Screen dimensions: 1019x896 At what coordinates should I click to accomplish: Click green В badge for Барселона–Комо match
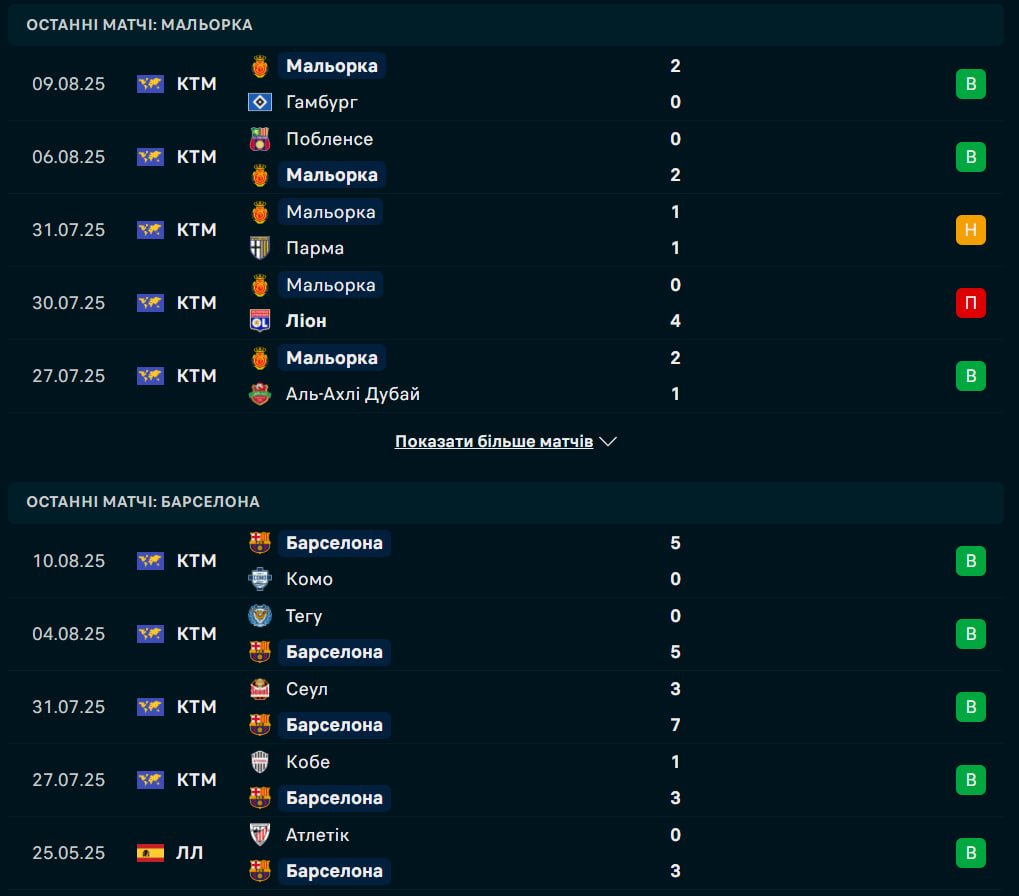(970, 561)
